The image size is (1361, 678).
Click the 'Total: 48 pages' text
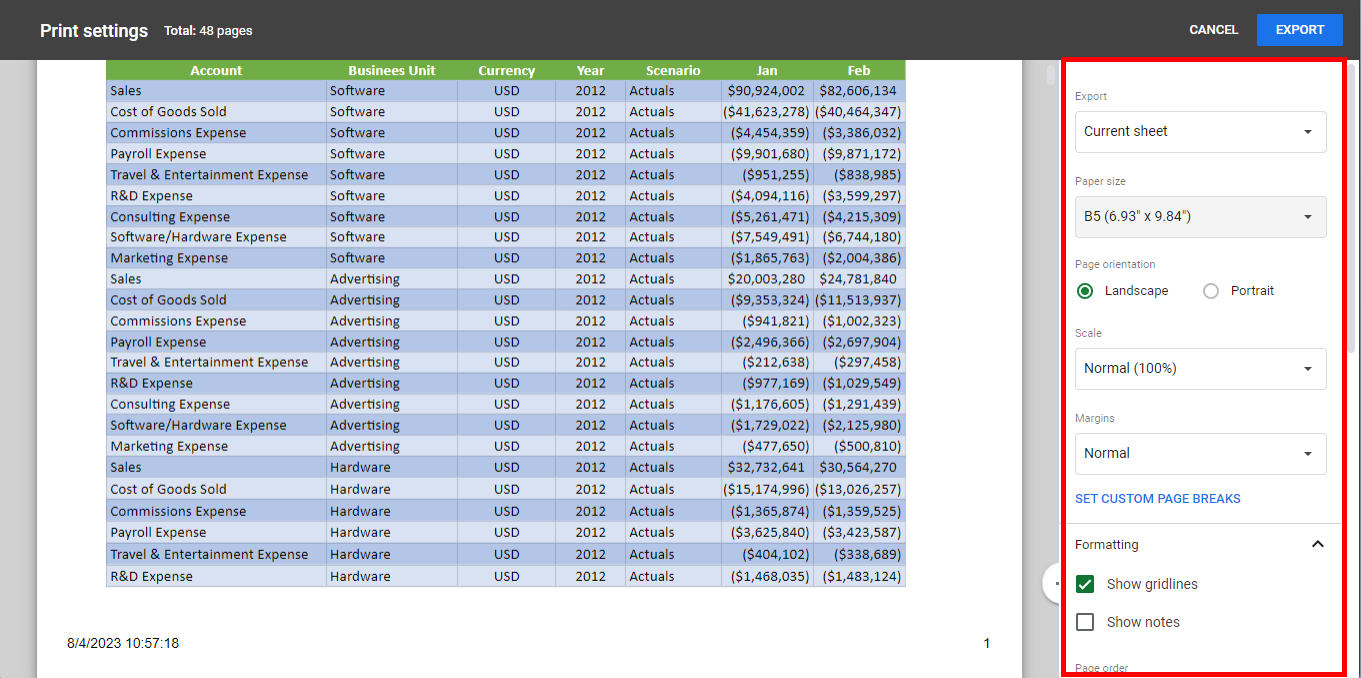point(208,31)
